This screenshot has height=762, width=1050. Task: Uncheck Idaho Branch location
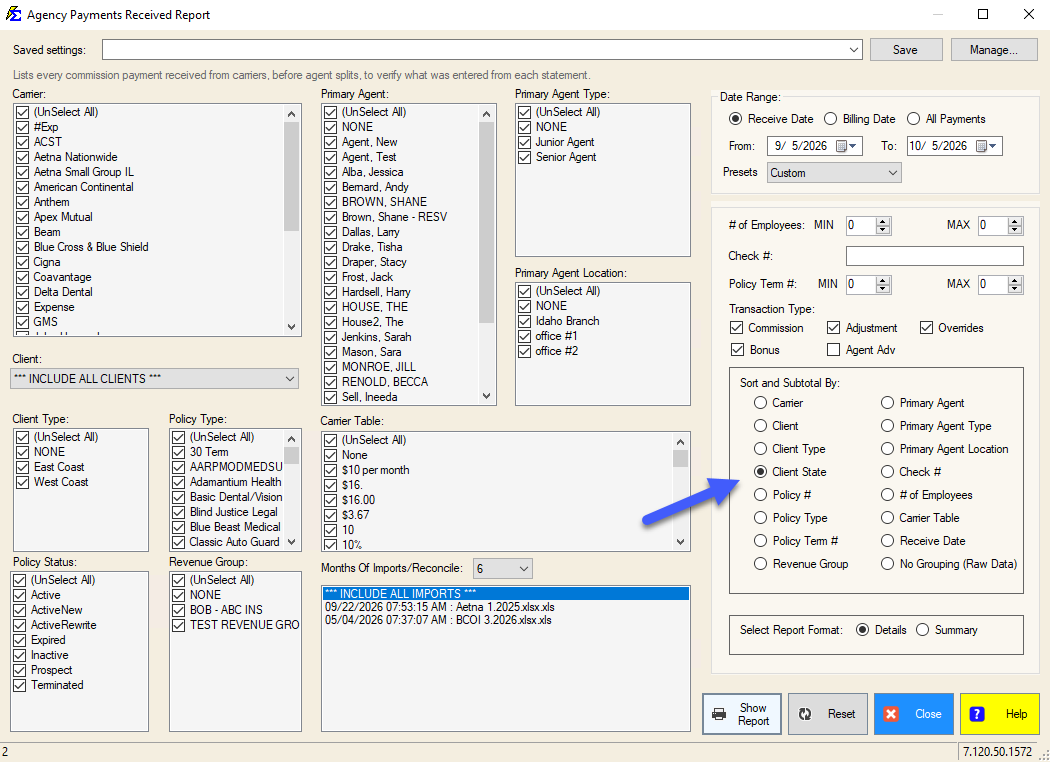tap(524, 321)
